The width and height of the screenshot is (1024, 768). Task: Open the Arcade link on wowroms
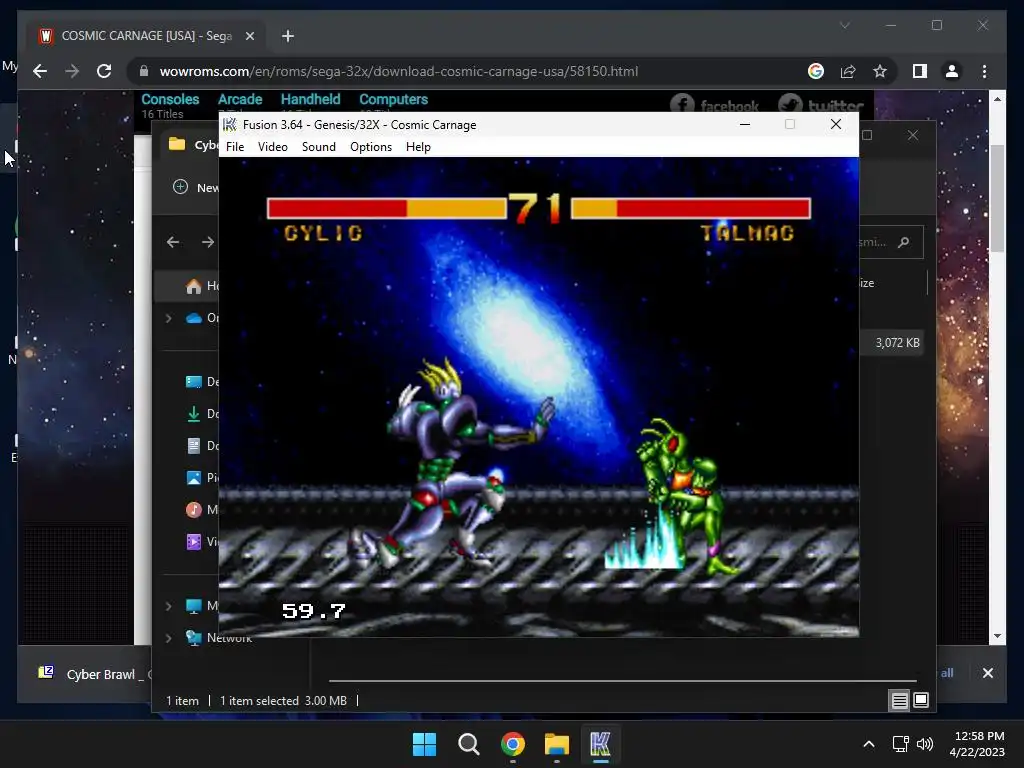pyautogui.click(x=240, y=99)
